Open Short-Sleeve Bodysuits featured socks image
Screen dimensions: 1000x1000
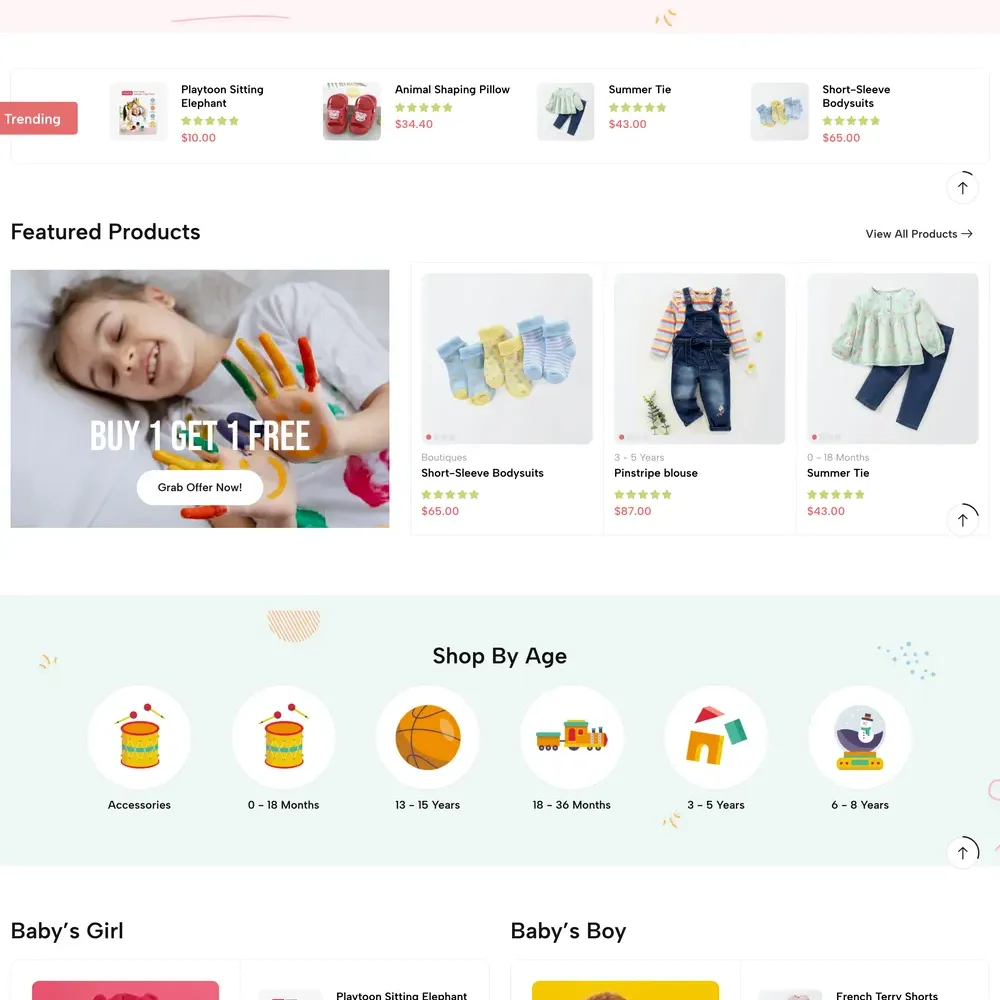pyautogui.click(x=506, y=358)
